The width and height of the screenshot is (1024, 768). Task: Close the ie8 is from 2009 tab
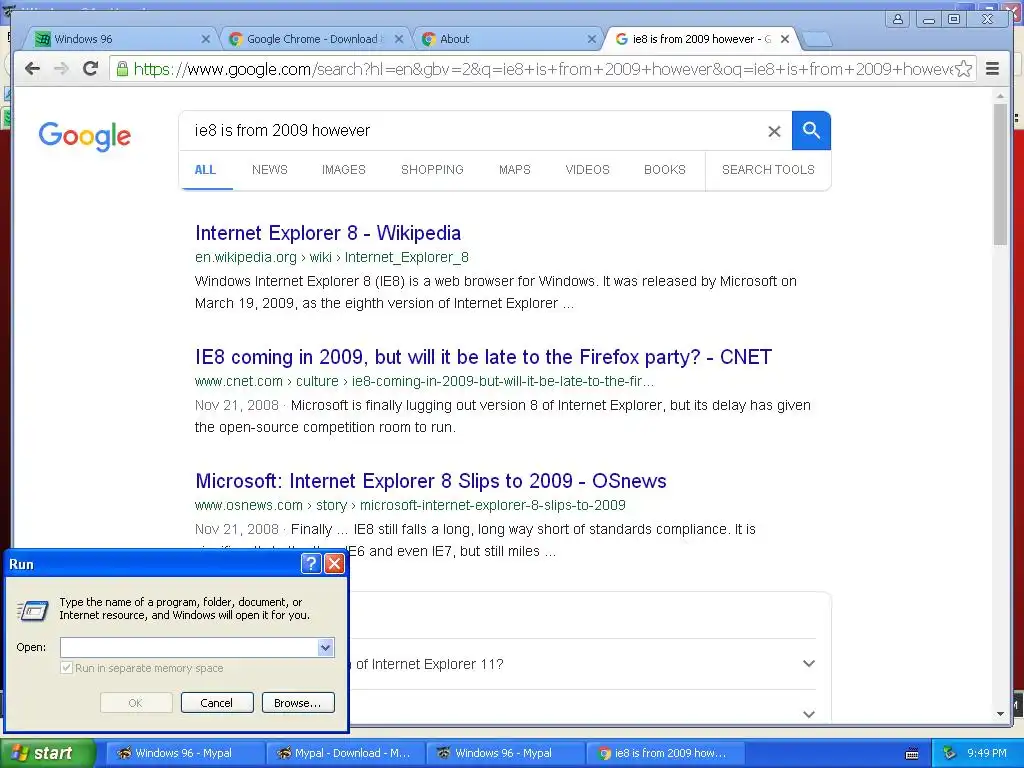[x=785, y=39]
